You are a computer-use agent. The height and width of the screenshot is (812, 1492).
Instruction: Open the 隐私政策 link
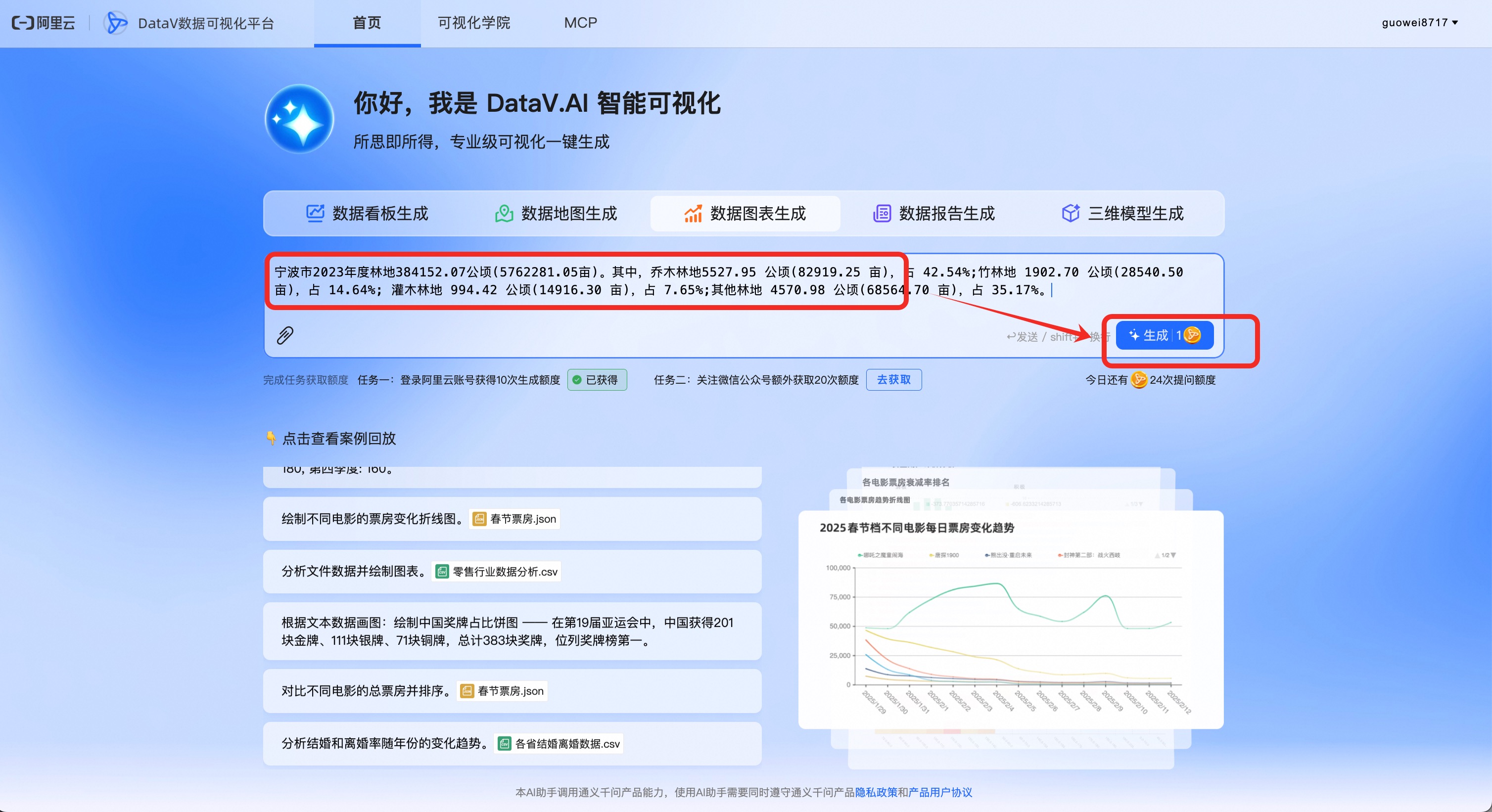coord(876,792)
